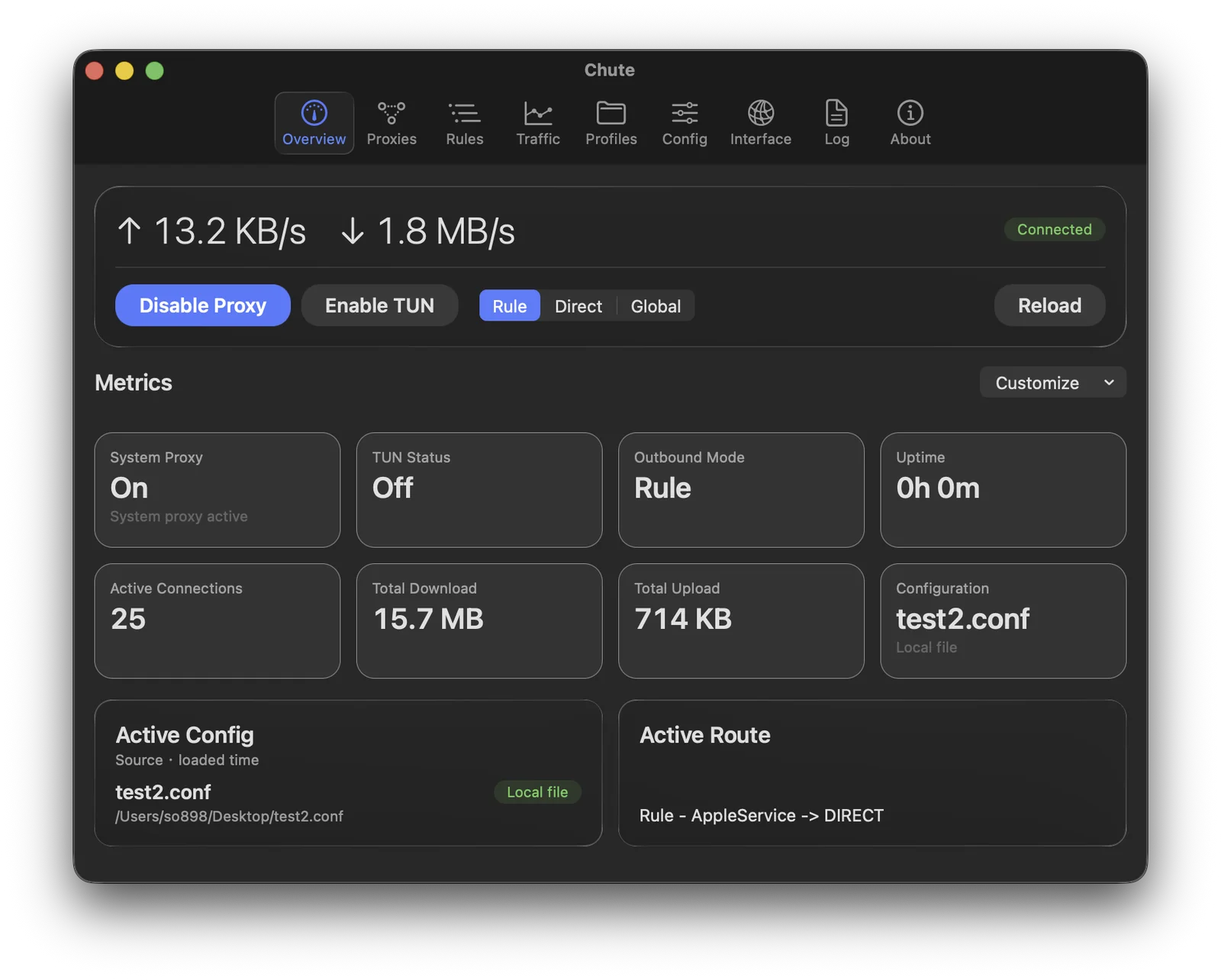The image size is (1221, 980).
Task: Click the Enable TUN button
Action: coord(379,305)
